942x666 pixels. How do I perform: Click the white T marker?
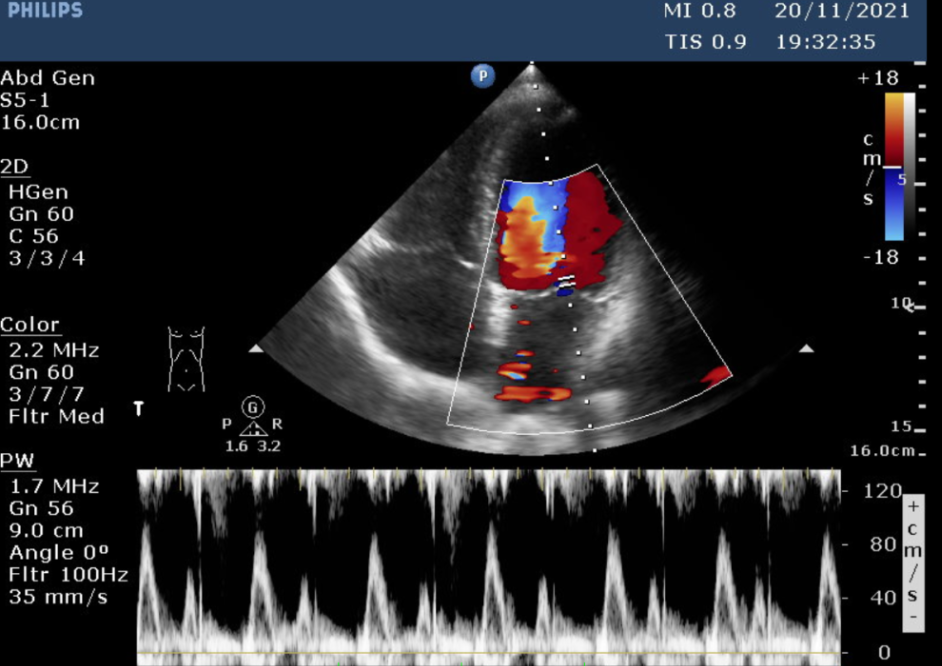click(139, 408)
